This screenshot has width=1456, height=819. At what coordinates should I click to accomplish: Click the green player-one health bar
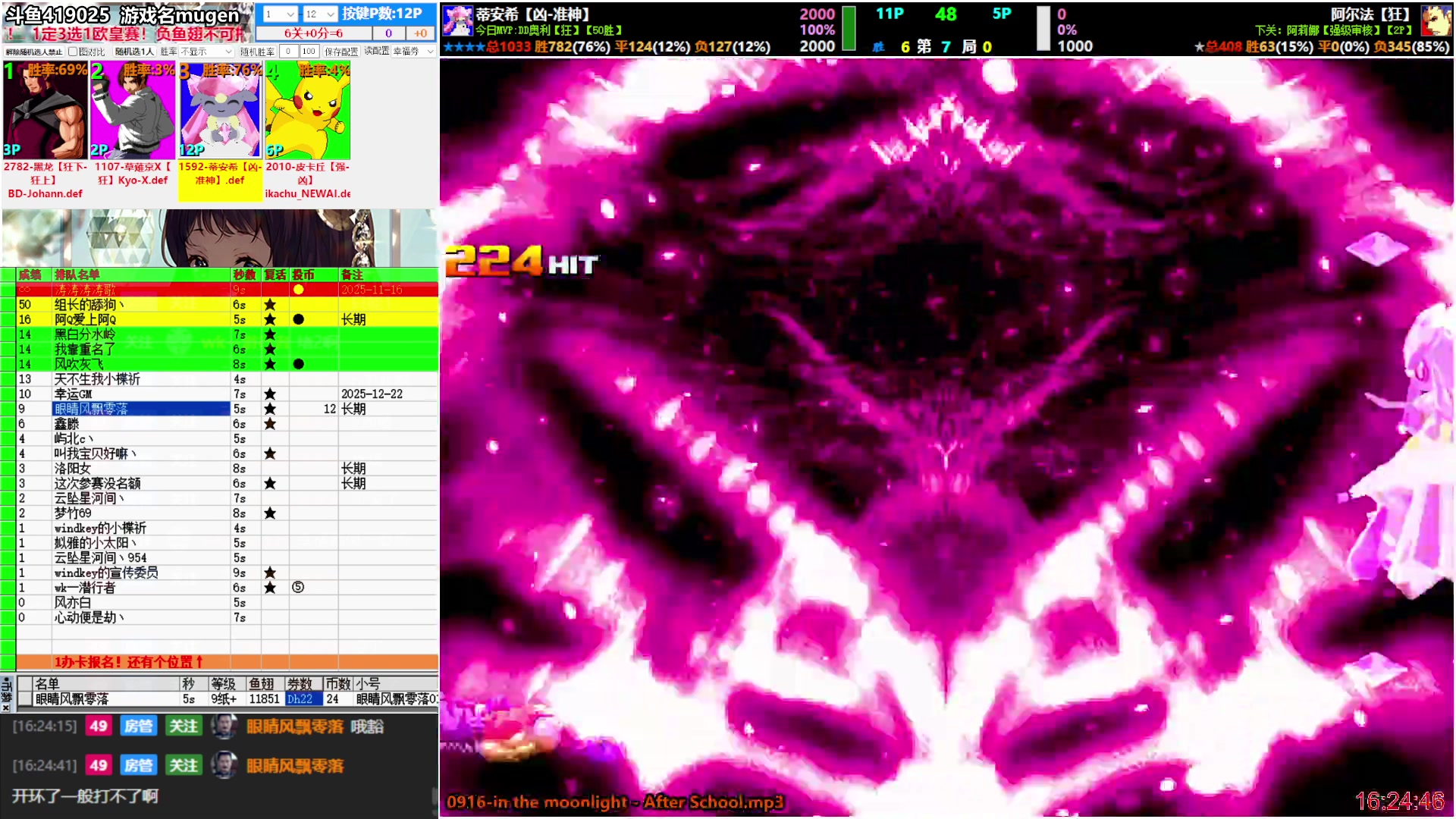click(x=849, y=29)
